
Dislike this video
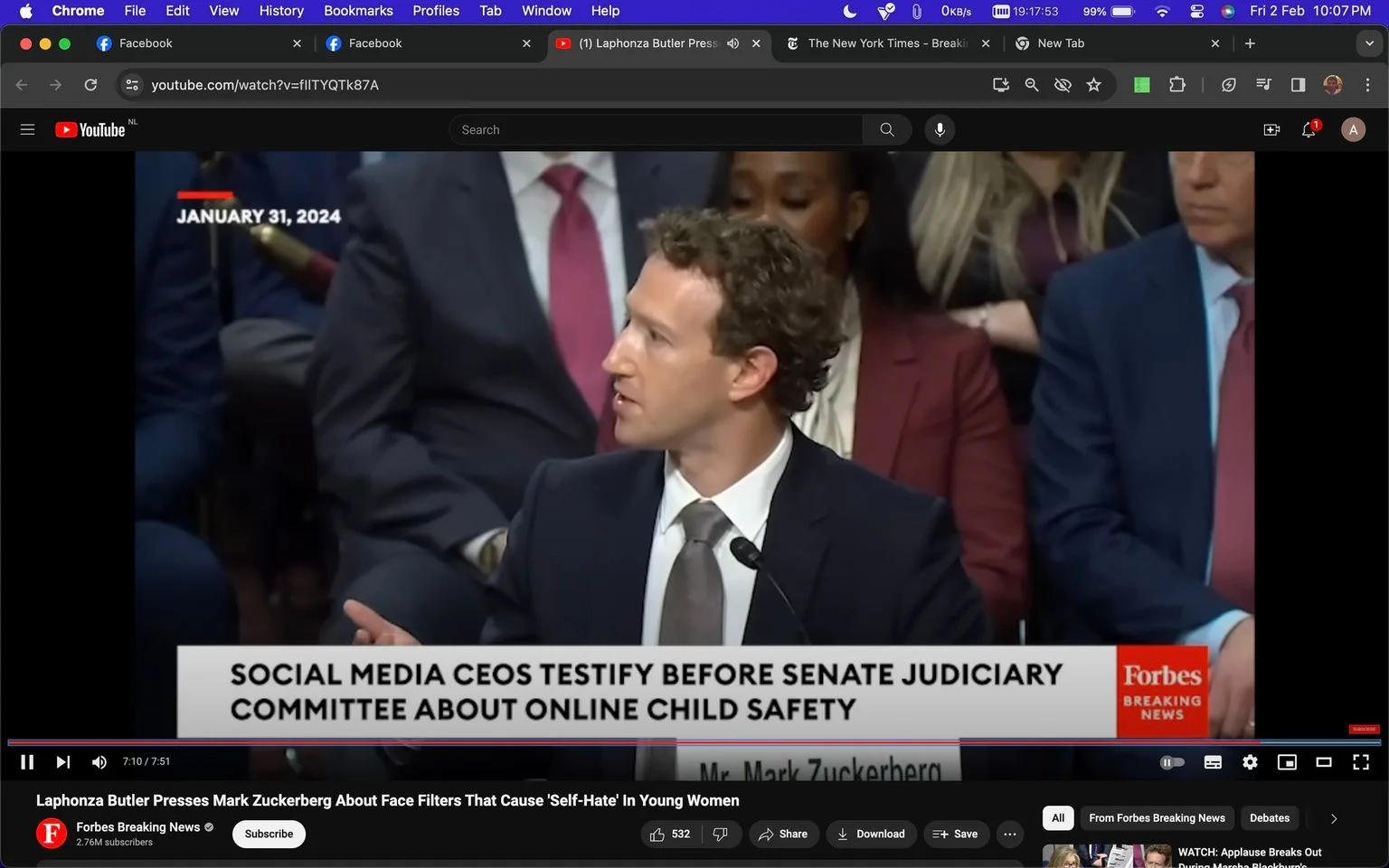721,834
